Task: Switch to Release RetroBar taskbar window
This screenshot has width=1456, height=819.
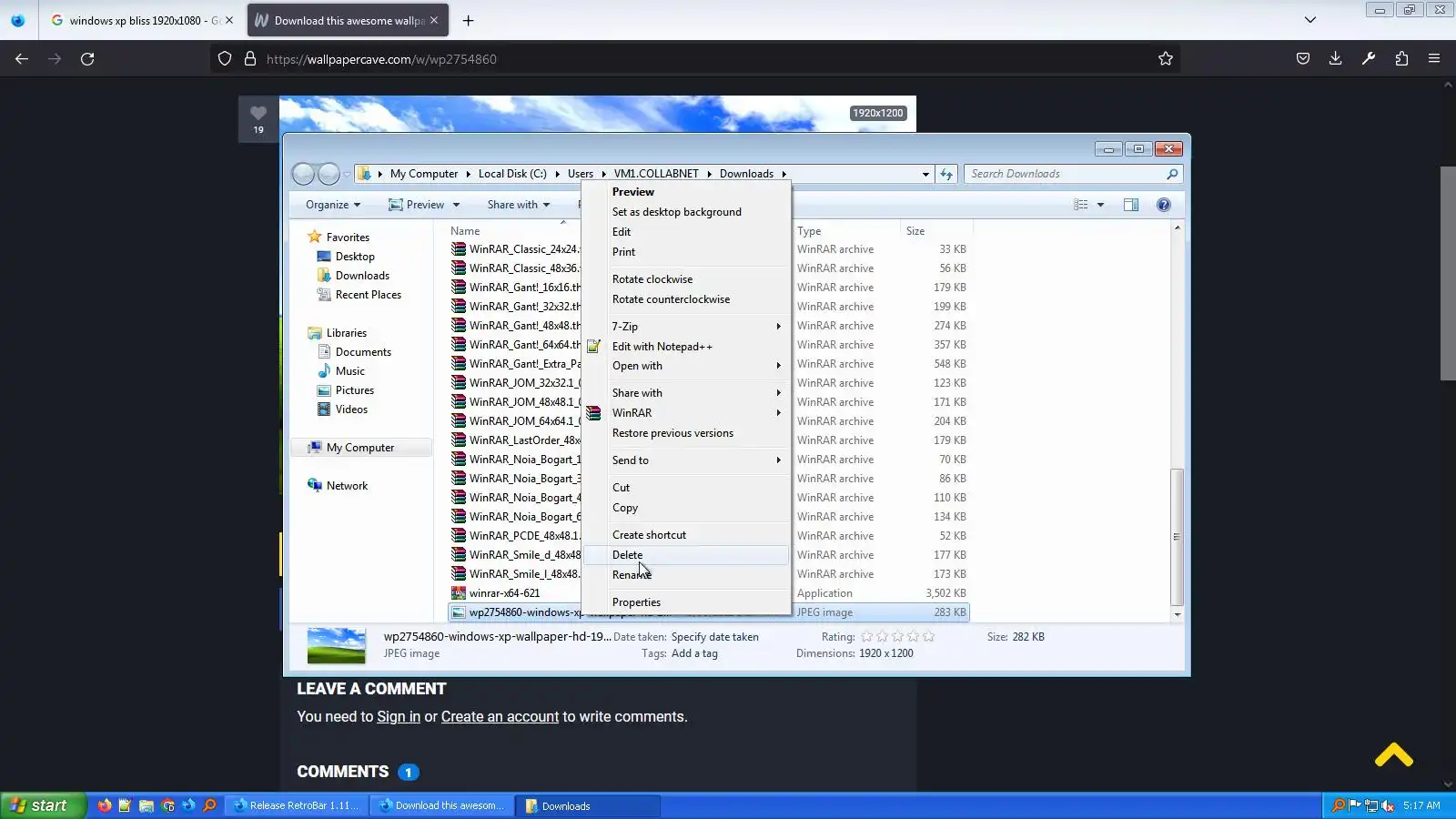Action: point(297,805)
